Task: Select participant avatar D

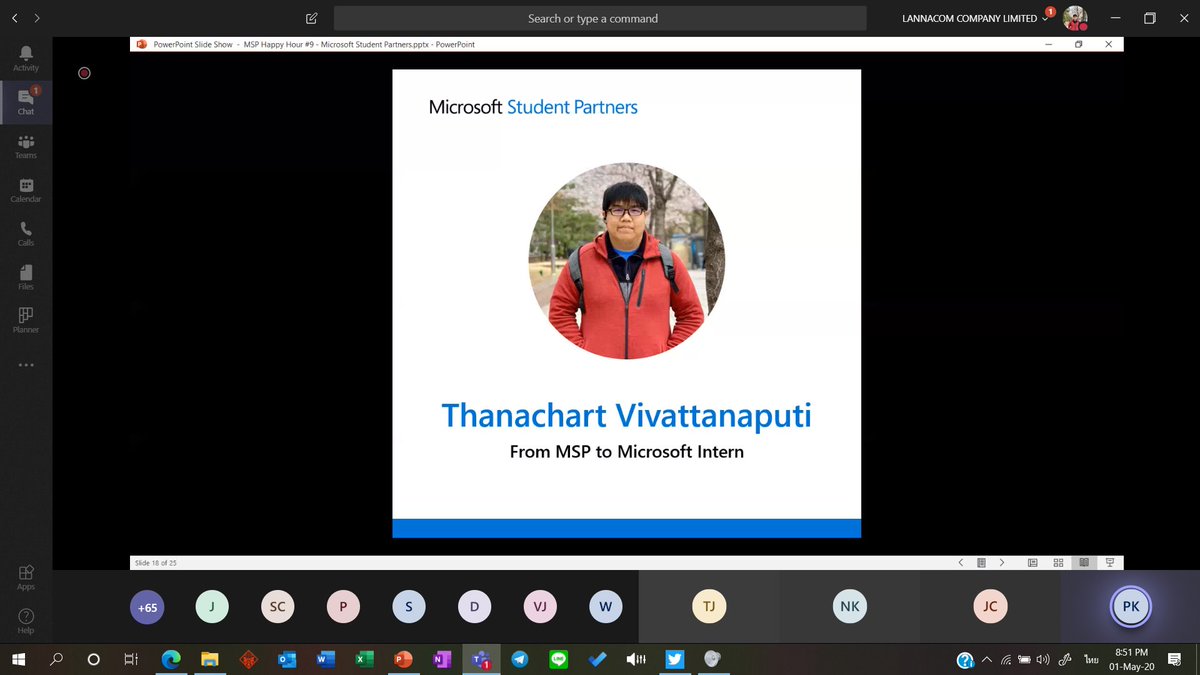Action: tap(474, 607)
